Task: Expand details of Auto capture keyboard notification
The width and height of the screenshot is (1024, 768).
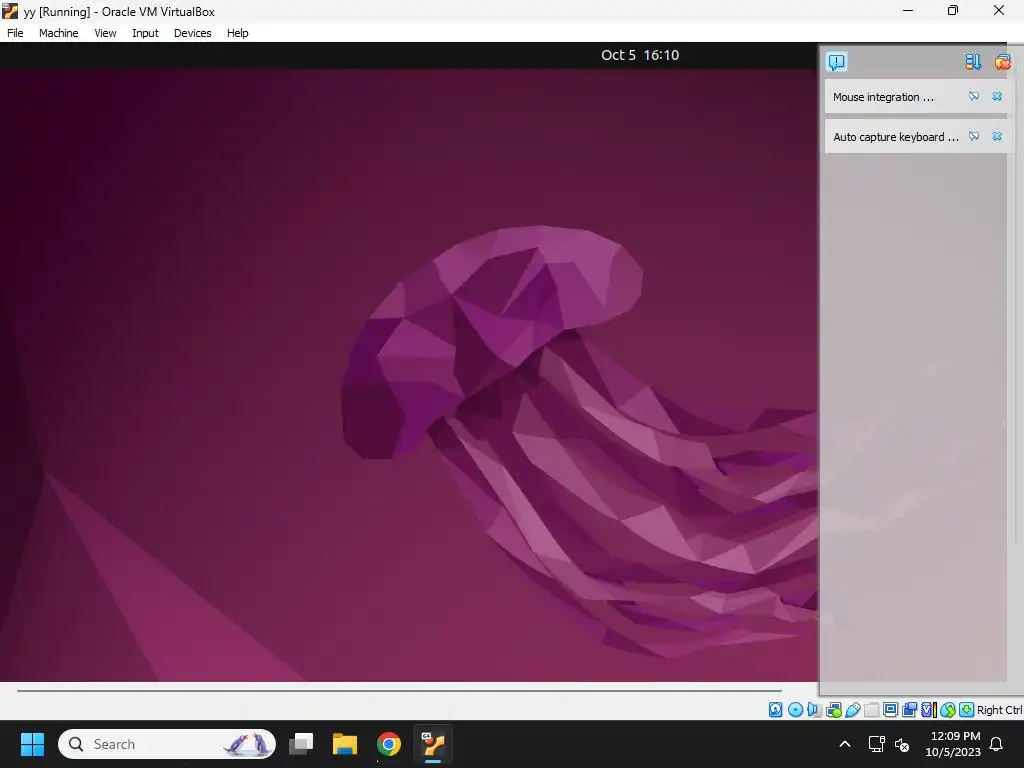Action: (974, 136)
